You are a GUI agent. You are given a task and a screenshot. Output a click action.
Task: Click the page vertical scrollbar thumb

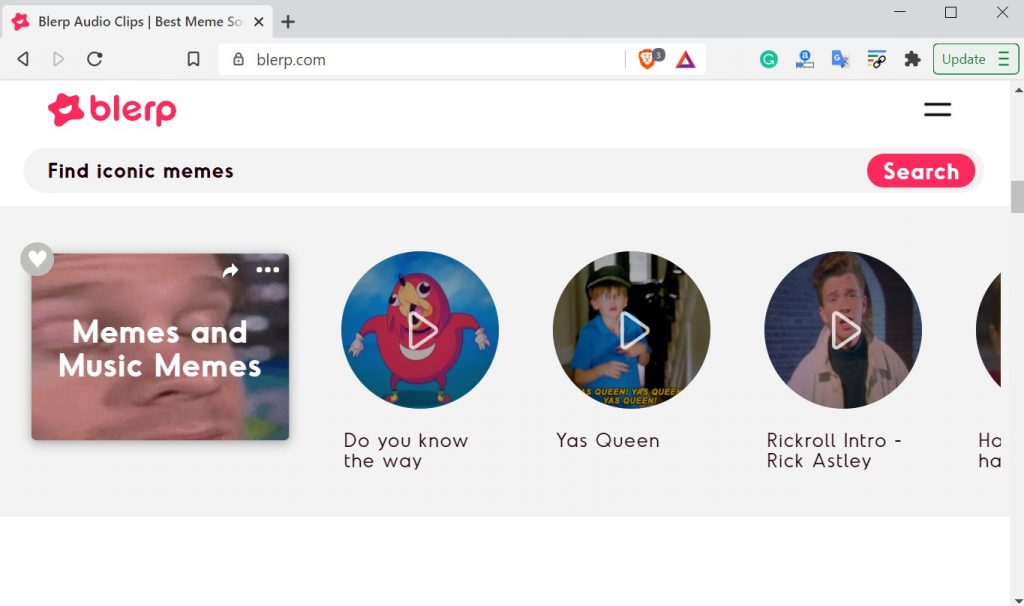point(1017,197)
